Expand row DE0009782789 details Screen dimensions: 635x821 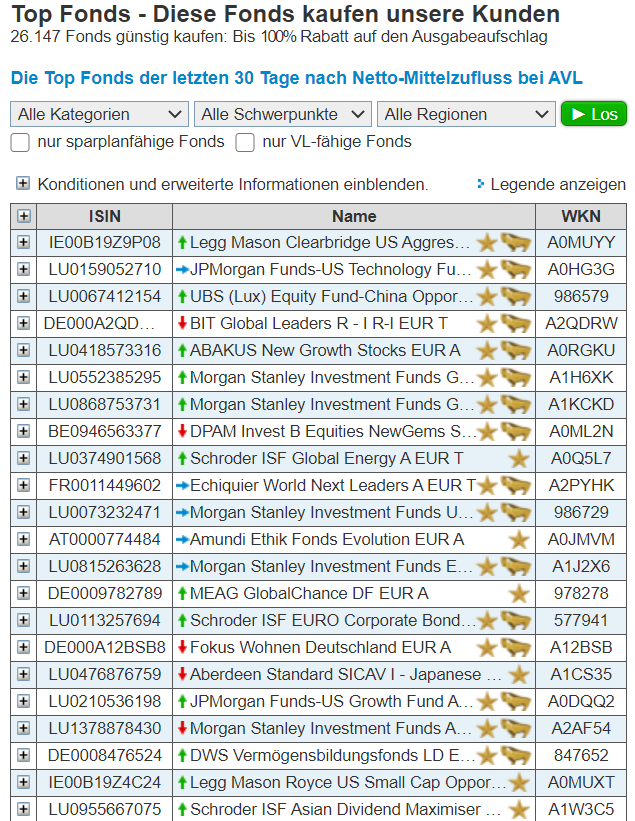coord(24,593)
